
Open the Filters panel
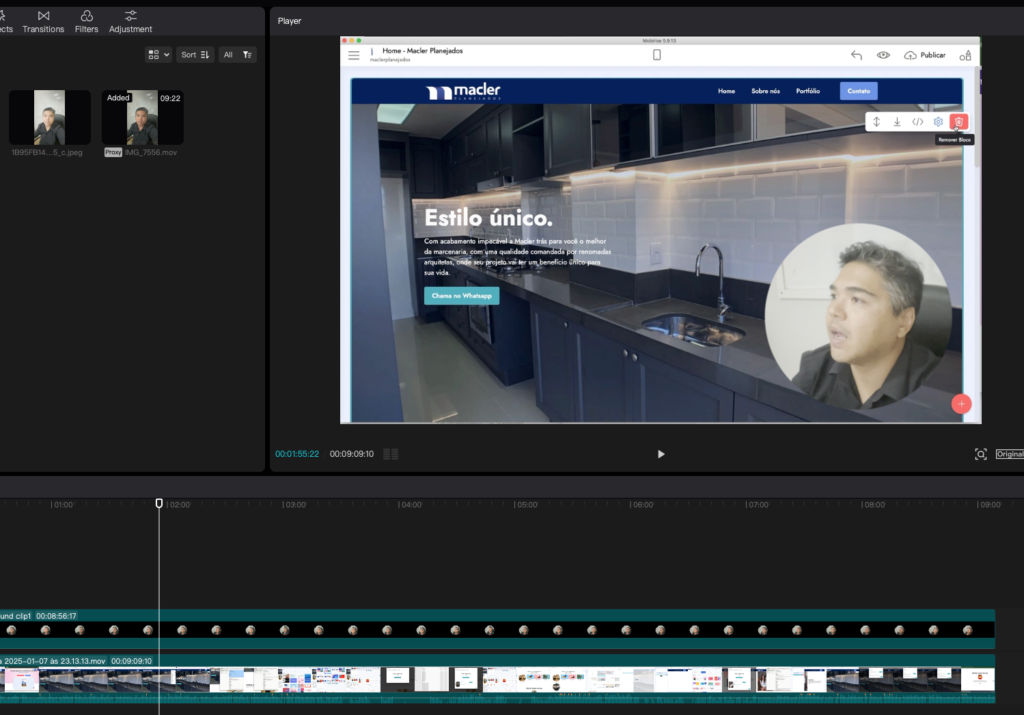(x=87, y=21)
